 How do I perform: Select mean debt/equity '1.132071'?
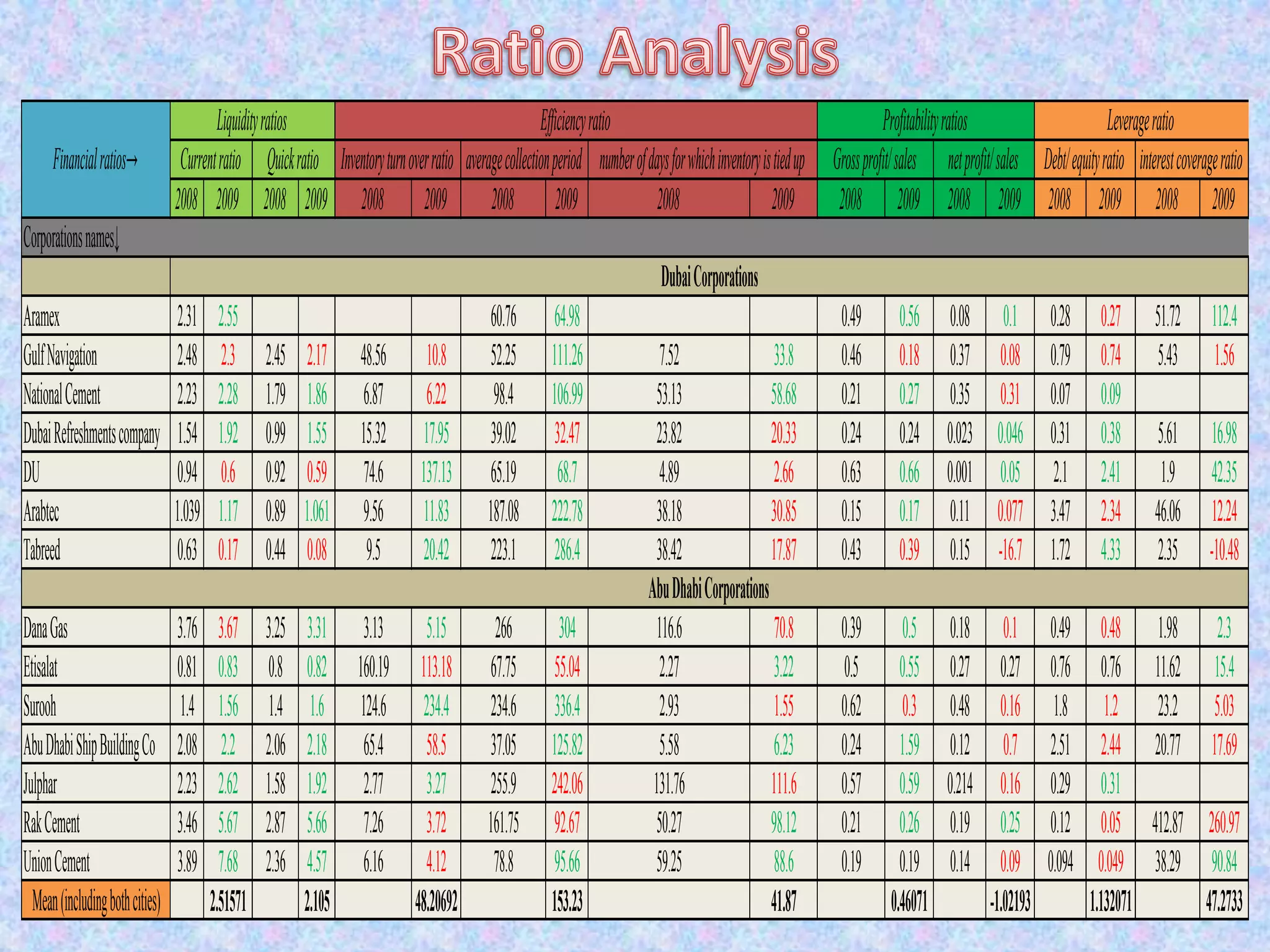point(1111,901)
